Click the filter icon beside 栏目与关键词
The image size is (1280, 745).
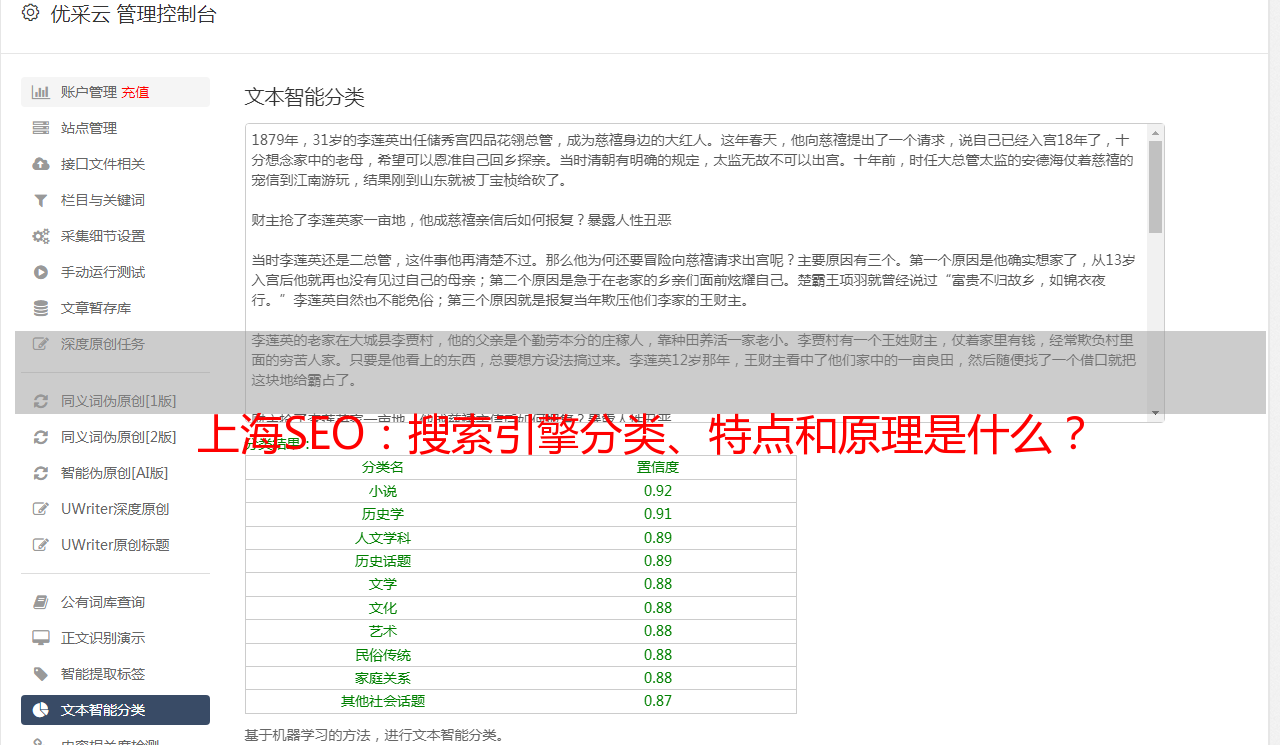pyautogui.click(x=41, y=200)
